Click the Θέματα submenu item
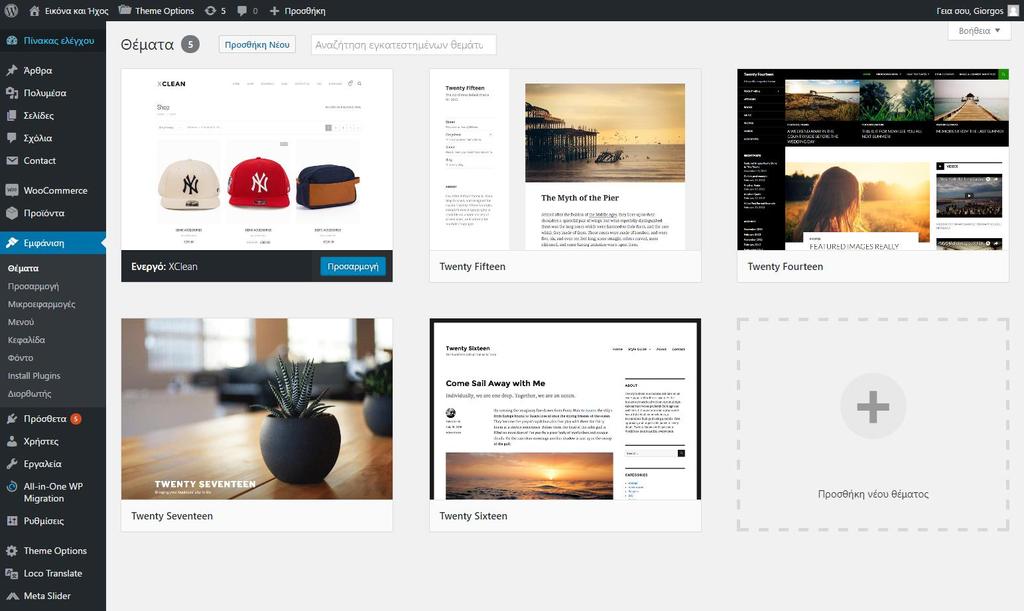 click(24, 268)
